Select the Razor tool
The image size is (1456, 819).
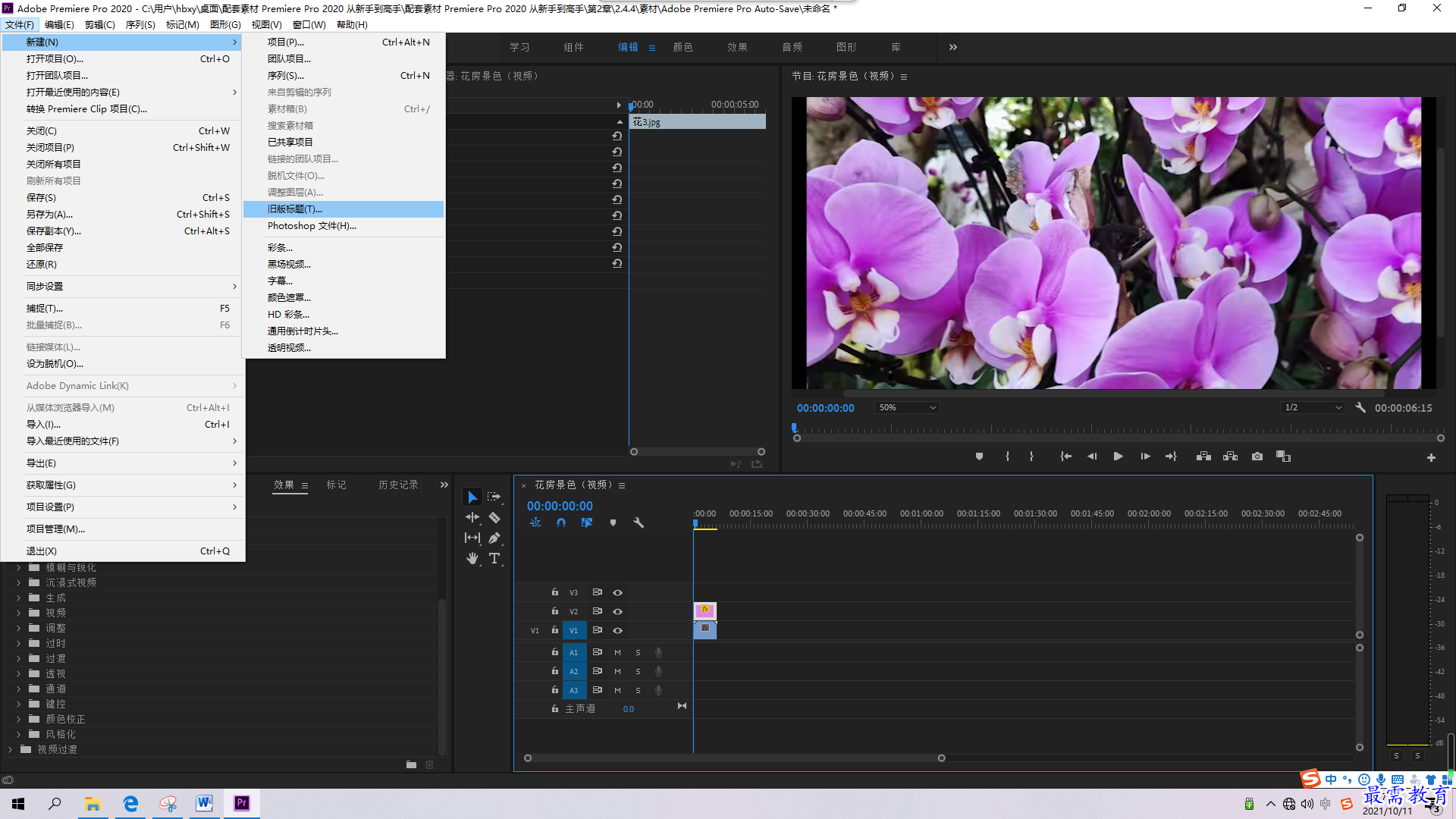(494, 517)
